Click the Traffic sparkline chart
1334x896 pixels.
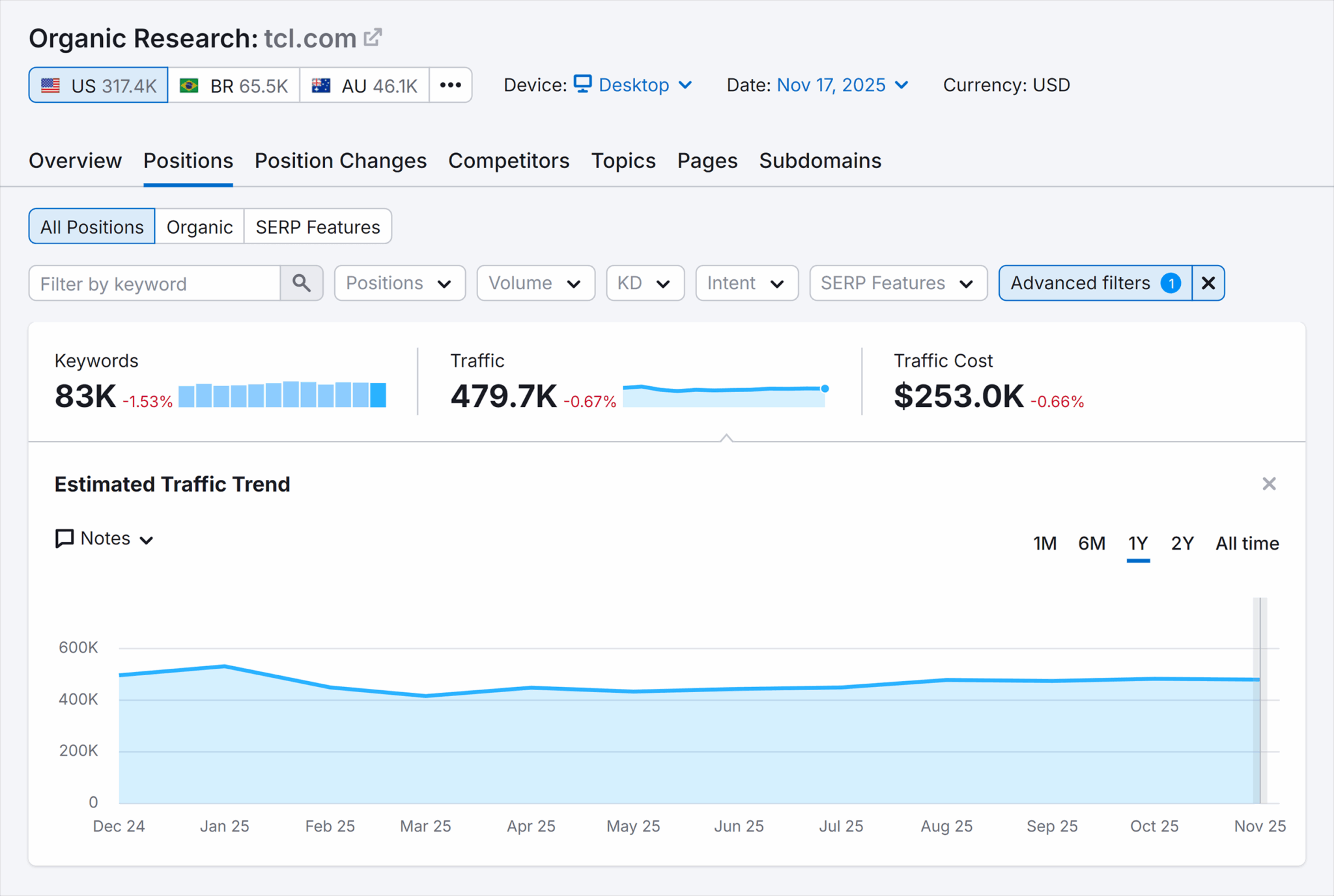726,395
